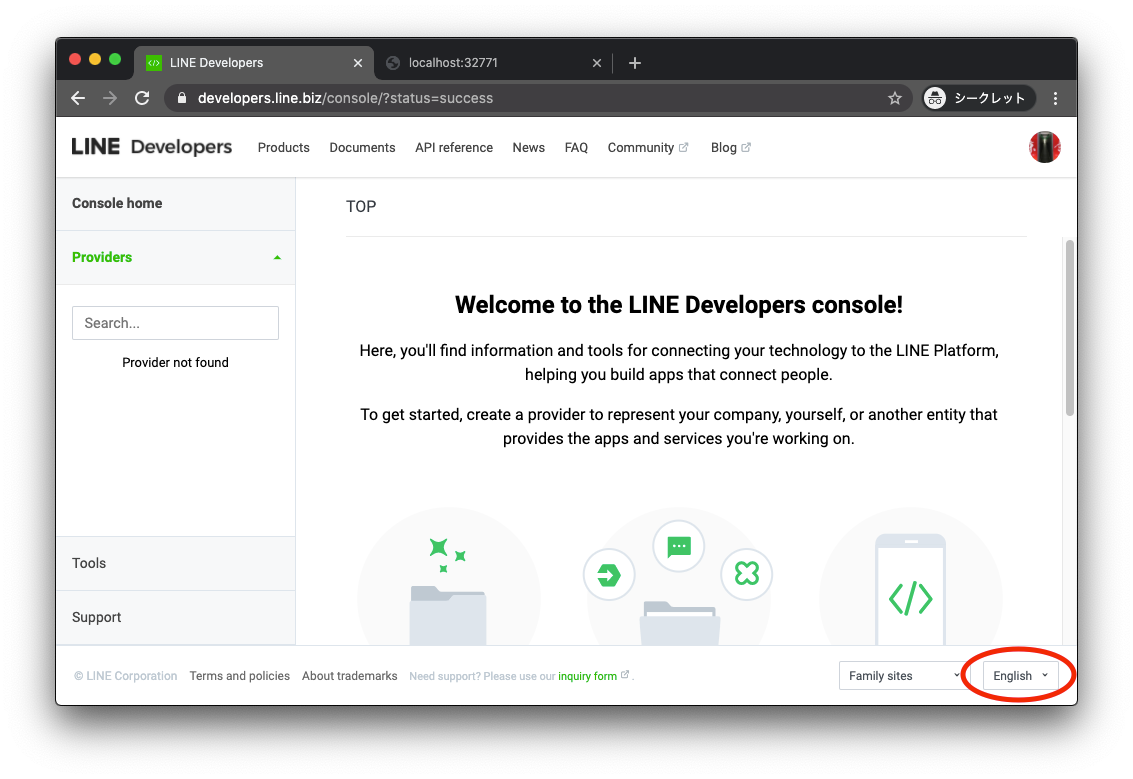Click the phone code brackets illustration

click(910, 590)
